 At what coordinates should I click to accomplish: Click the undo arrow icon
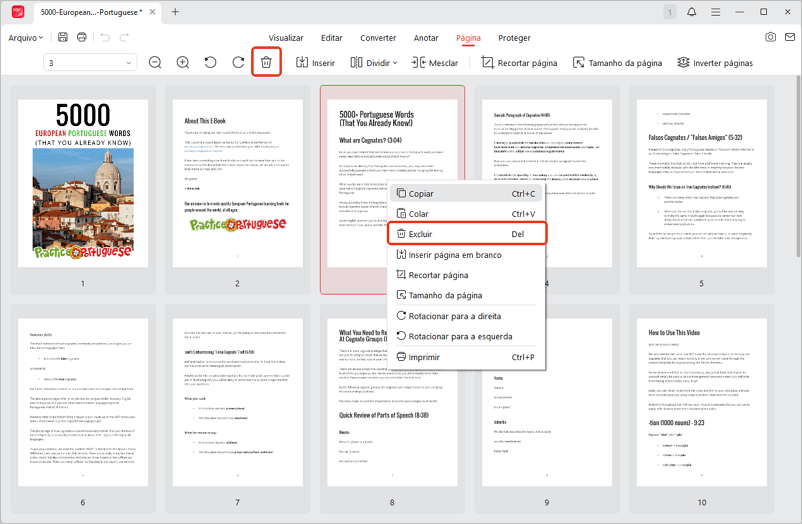[105, 37]
